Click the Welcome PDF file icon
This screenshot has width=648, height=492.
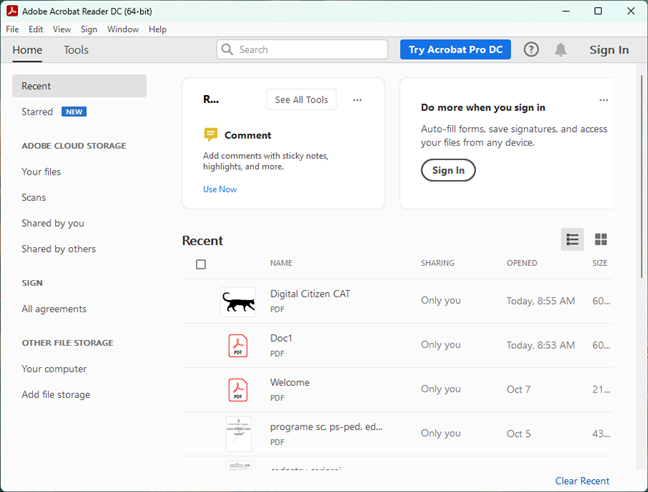pyautogui.click(x=238, y=390)
